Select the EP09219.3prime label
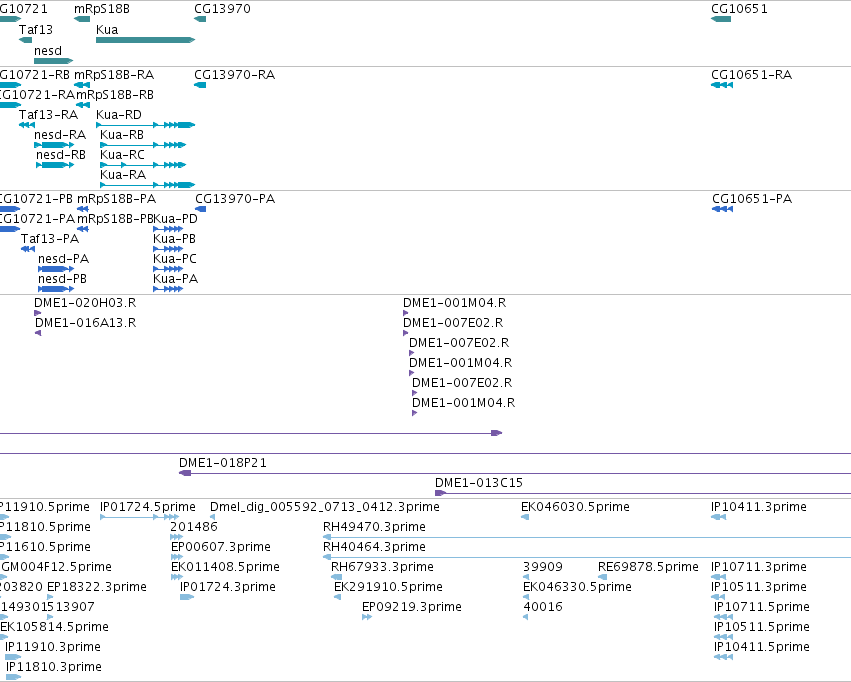 412,608
